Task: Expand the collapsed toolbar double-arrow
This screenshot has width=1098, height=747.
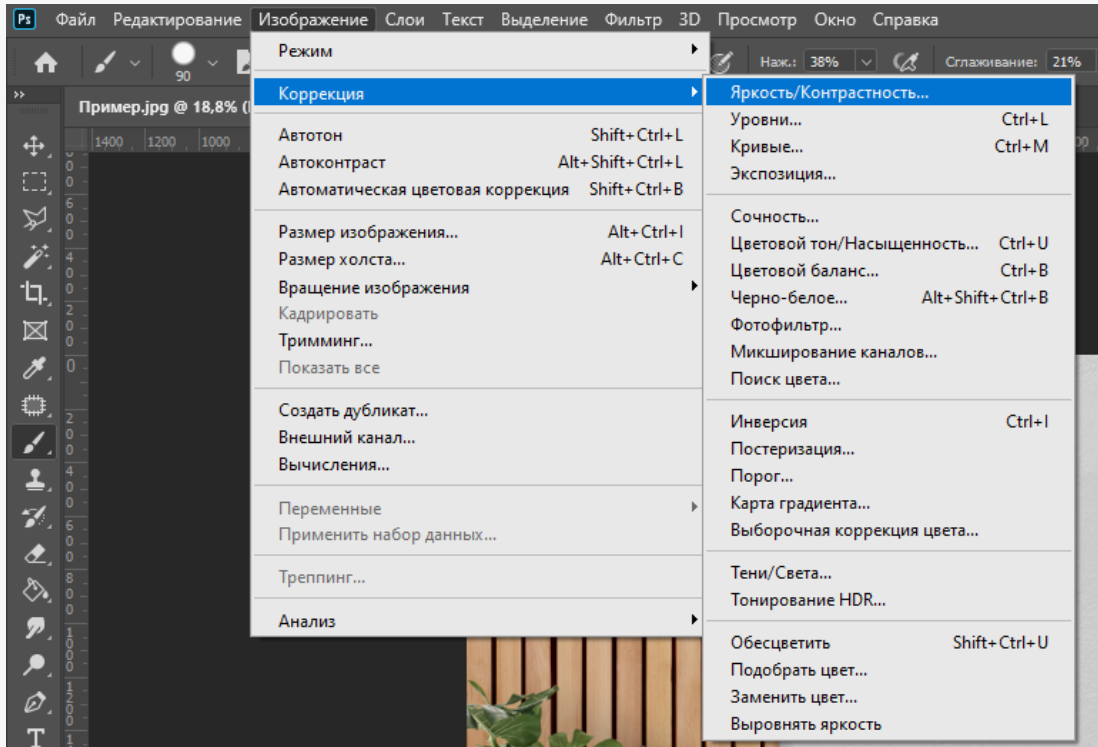Action: click(19, 94)
